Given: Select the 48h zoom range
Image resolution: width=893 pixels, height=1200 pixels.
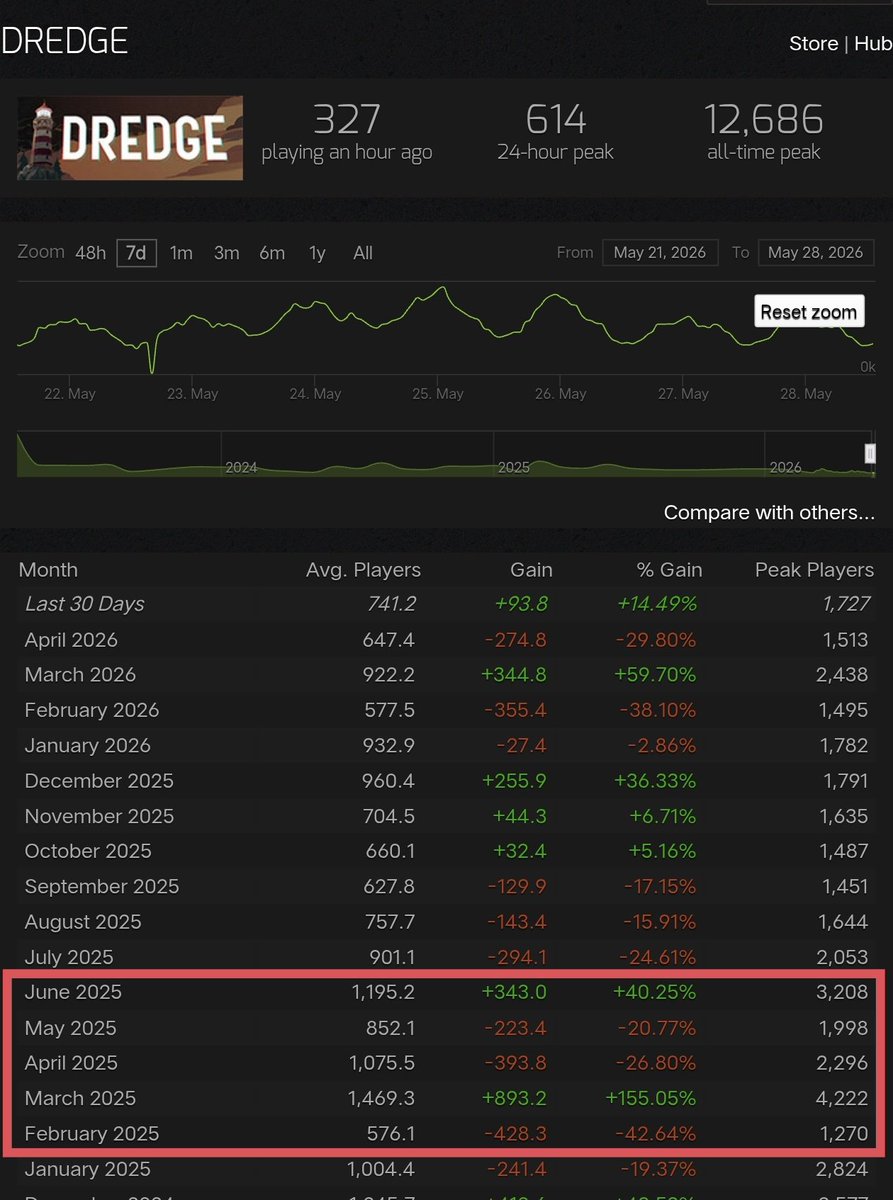Looking at the screenshot, I should tap(90, 253).
